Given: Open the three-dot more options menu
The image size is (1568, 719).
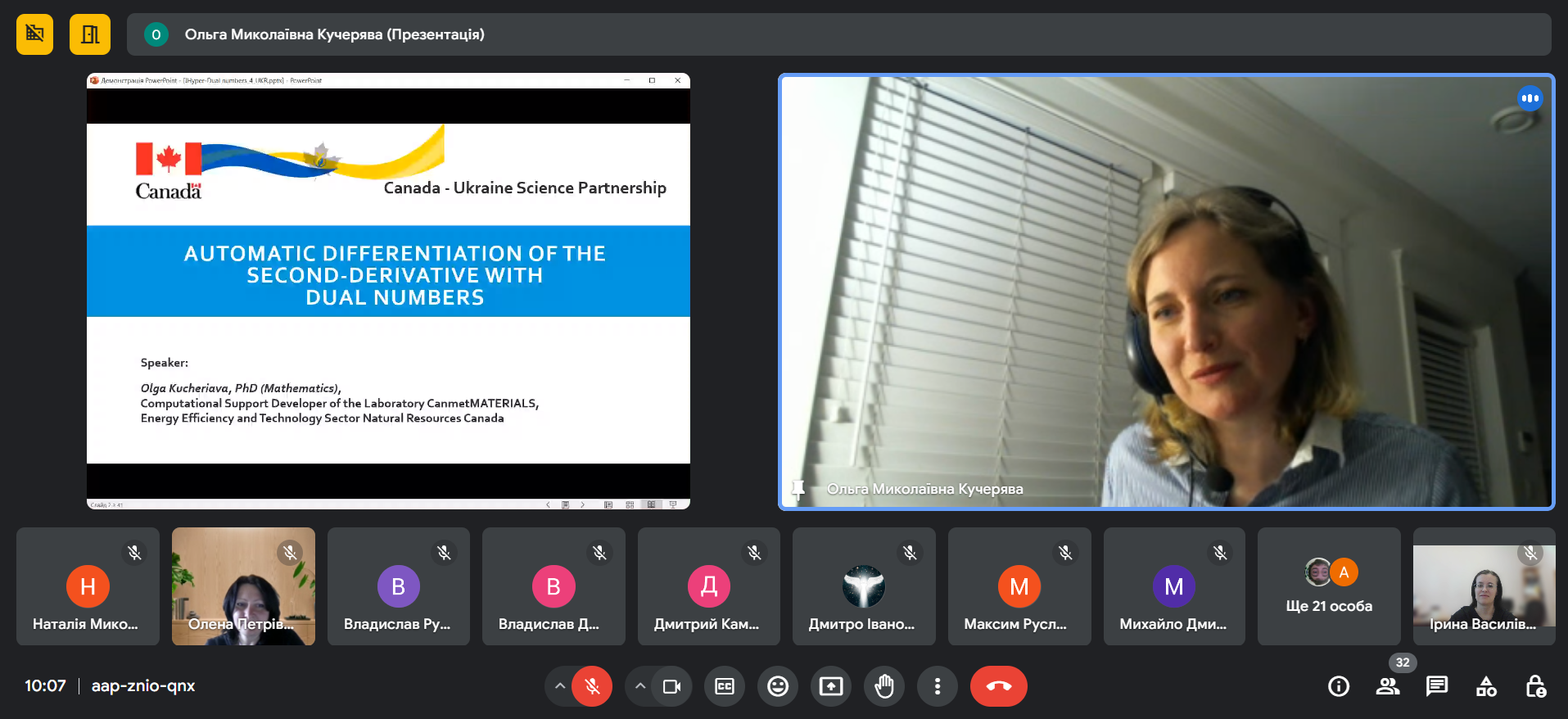Looking at the screenshot, I should pos(938,686).
